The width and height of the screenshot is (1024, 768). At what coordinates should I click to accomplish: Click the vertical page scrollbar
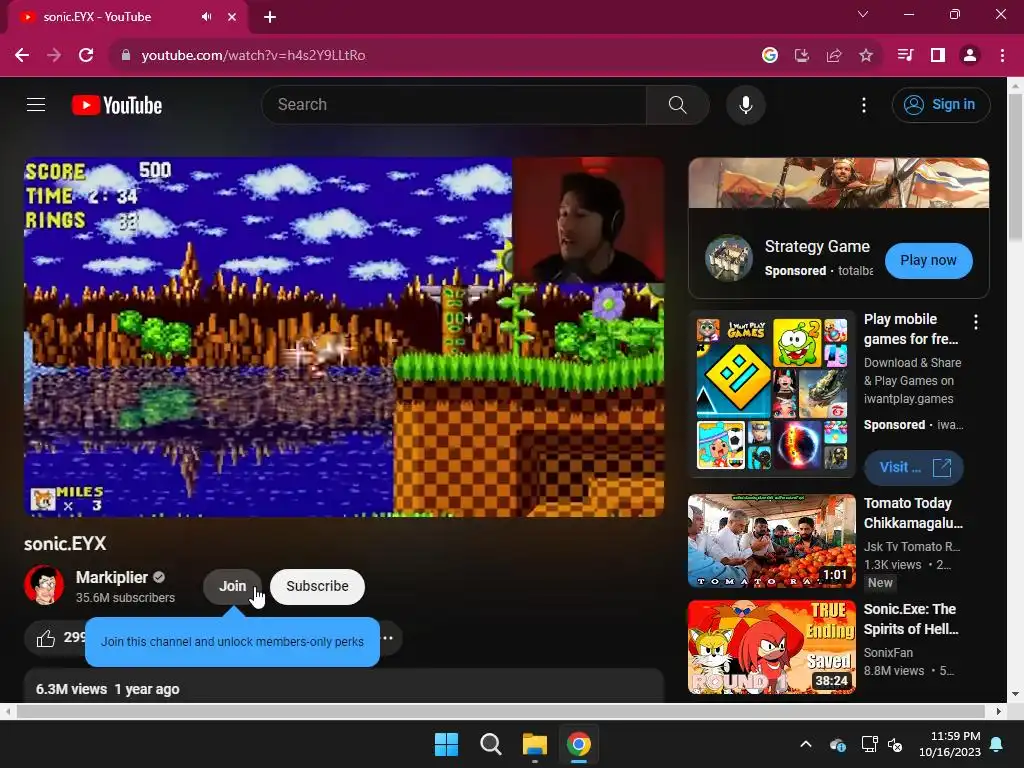(x=1016, y=167)
